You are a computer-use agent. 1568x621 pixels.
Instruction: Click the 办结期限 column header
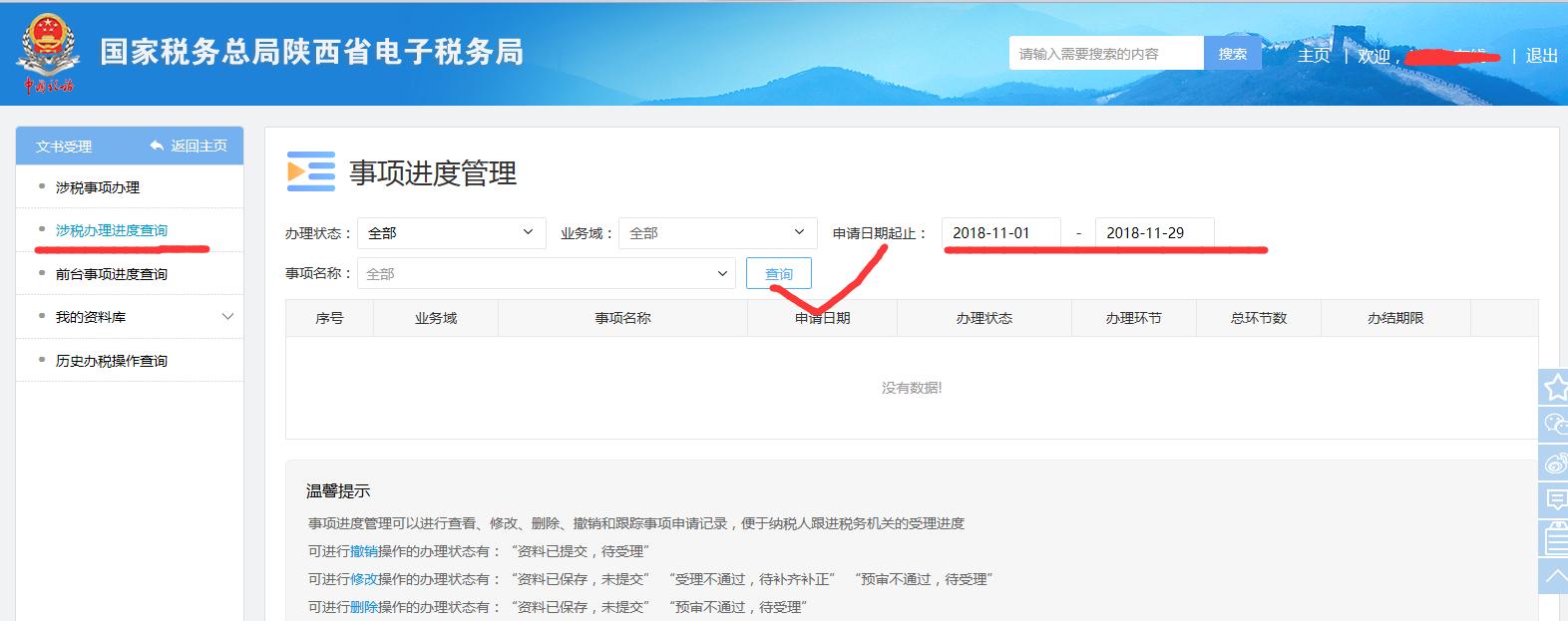[1395, 318]
